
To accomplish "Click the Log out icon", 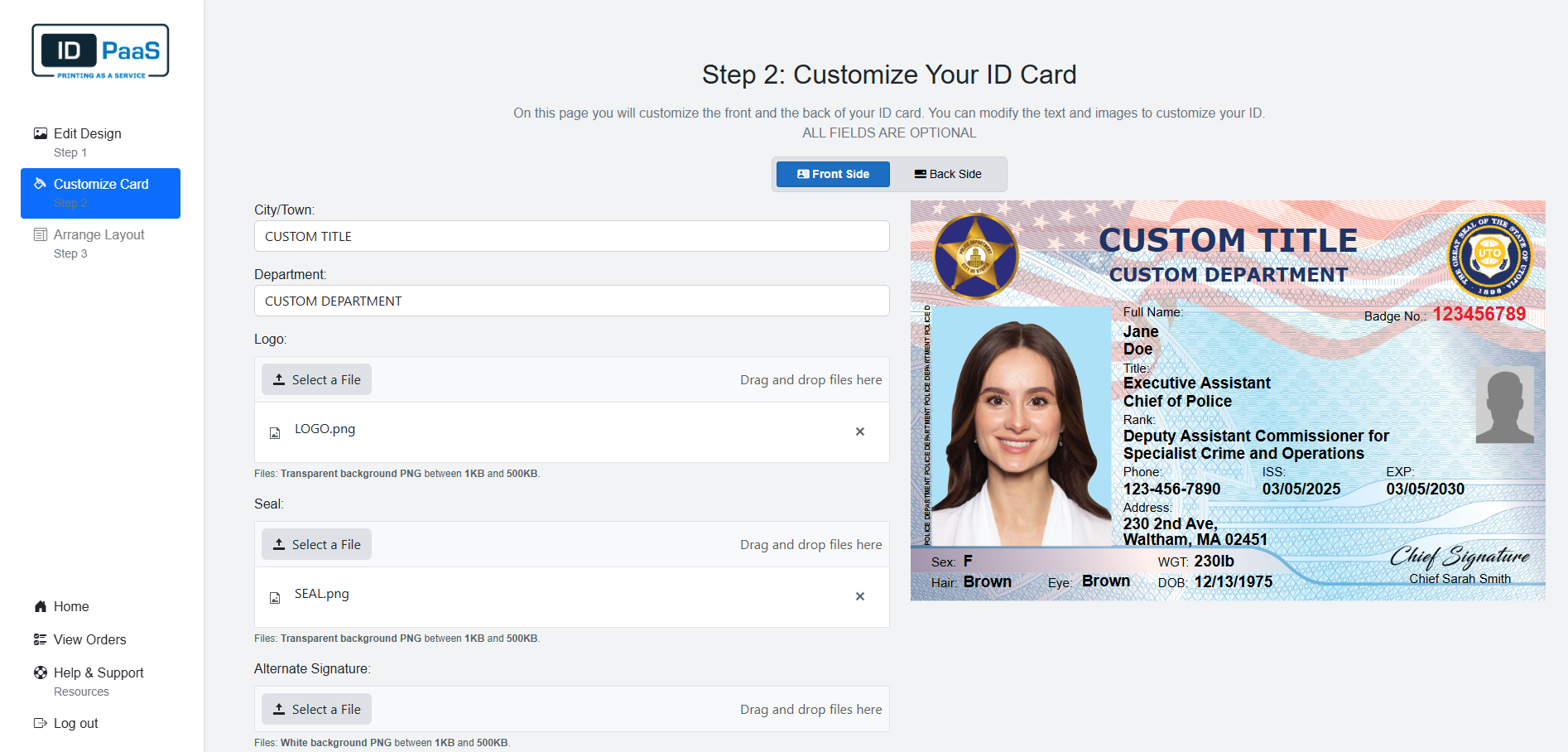I will (x=40, y=723).
